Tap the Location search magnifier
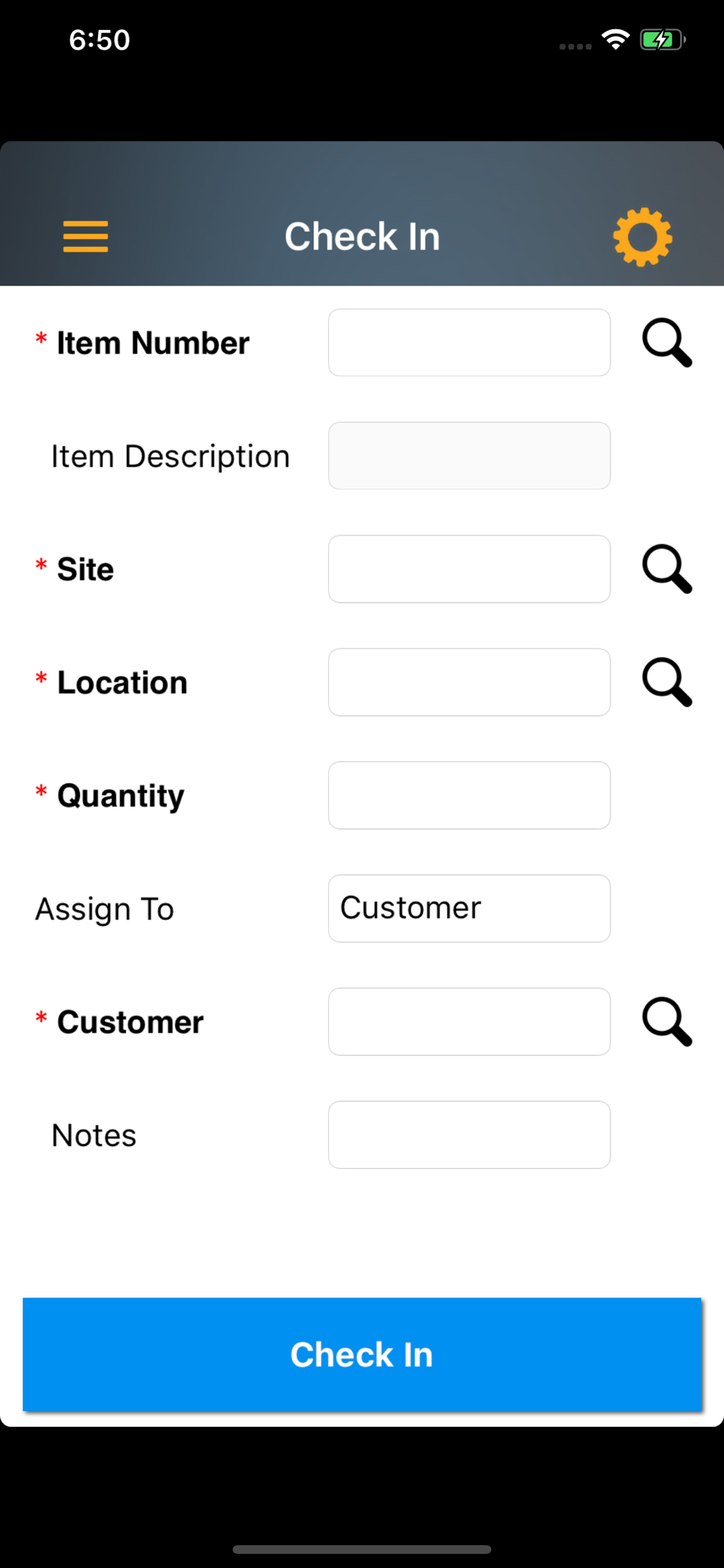 tap(667, 682)
